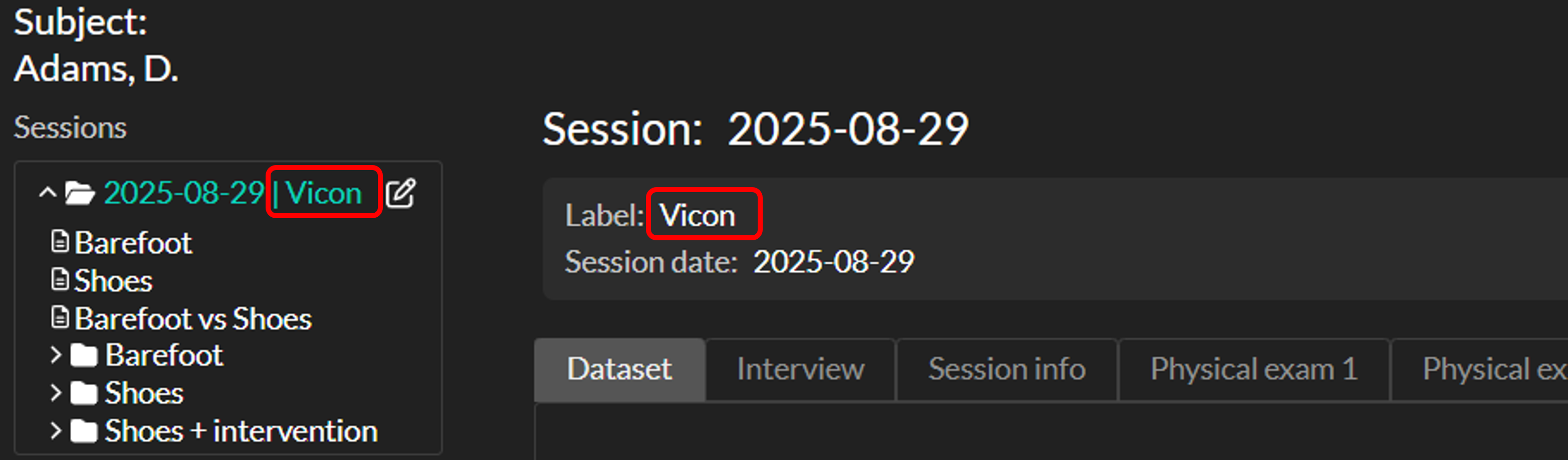Open the Session info tab

(1006, 369)
